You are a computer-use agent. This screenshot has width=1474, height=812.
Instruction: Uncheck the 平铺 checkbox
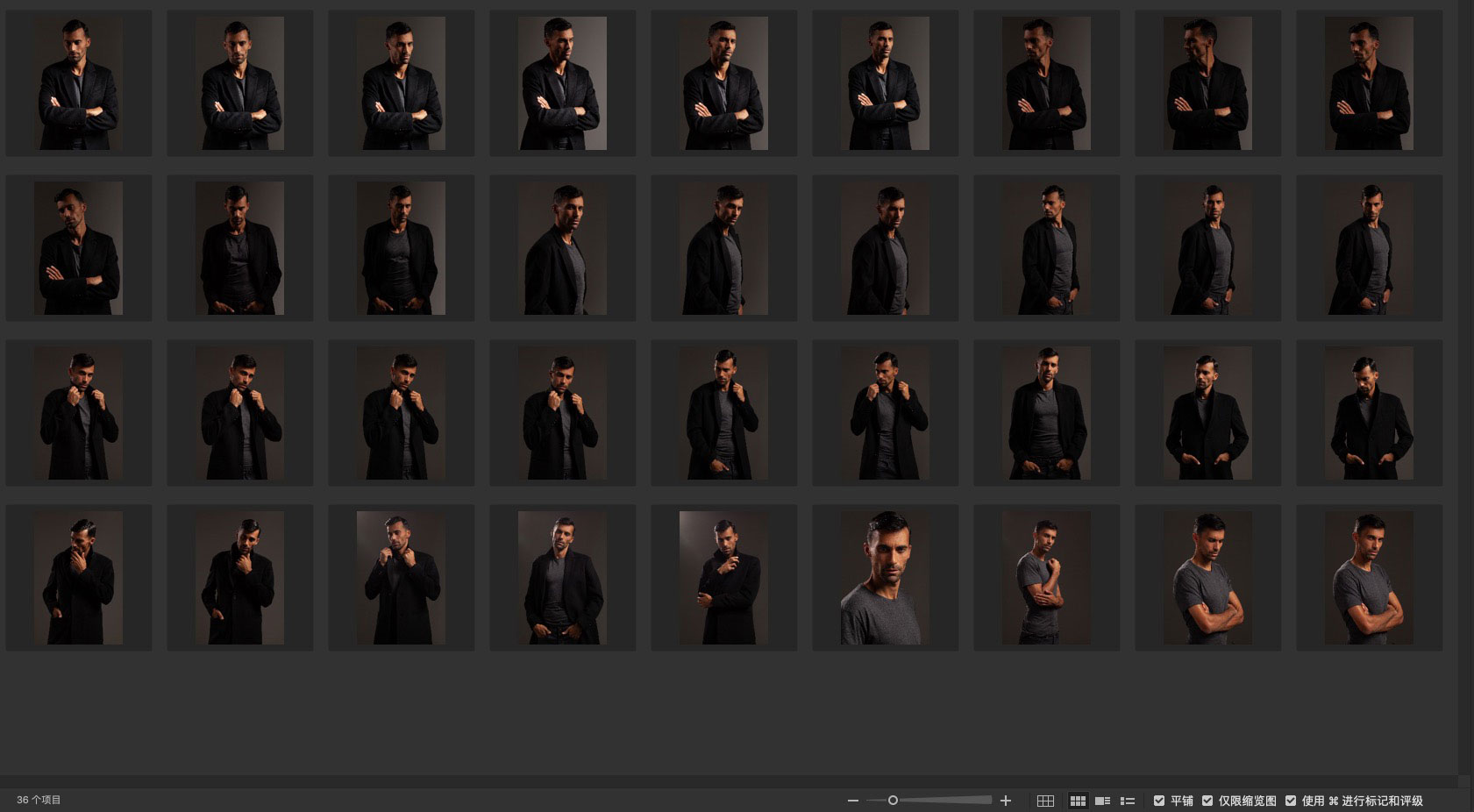[1159, 801]
